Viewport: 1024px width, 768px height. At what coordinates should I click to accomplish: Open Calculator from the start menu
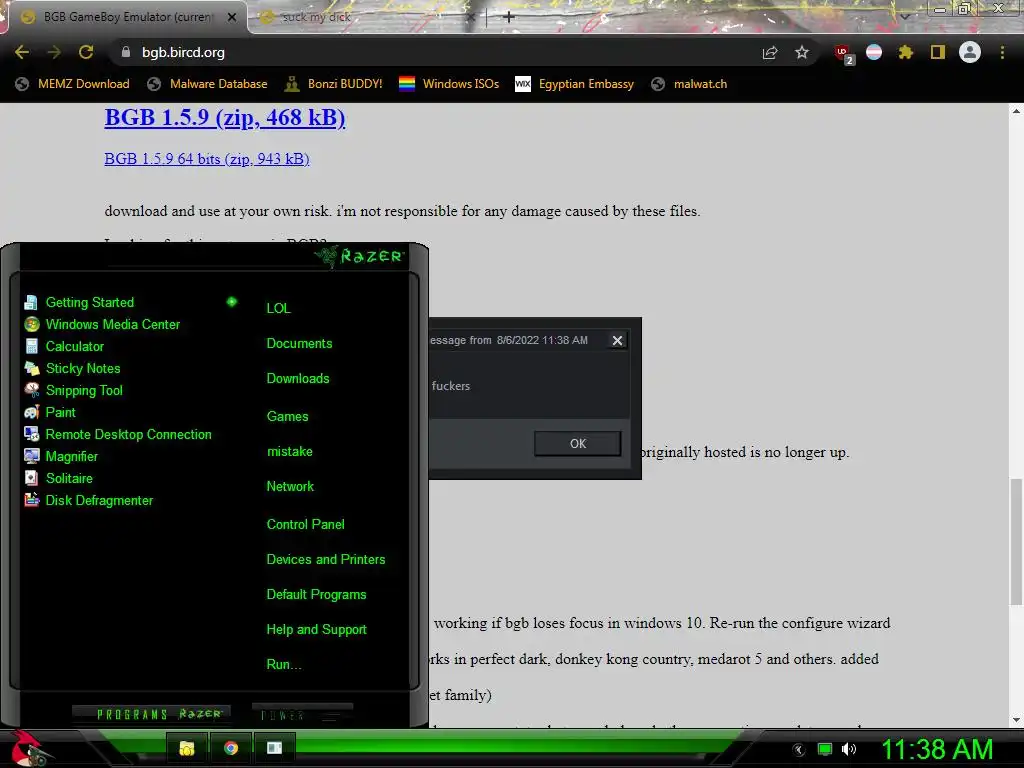click(63, 346)
